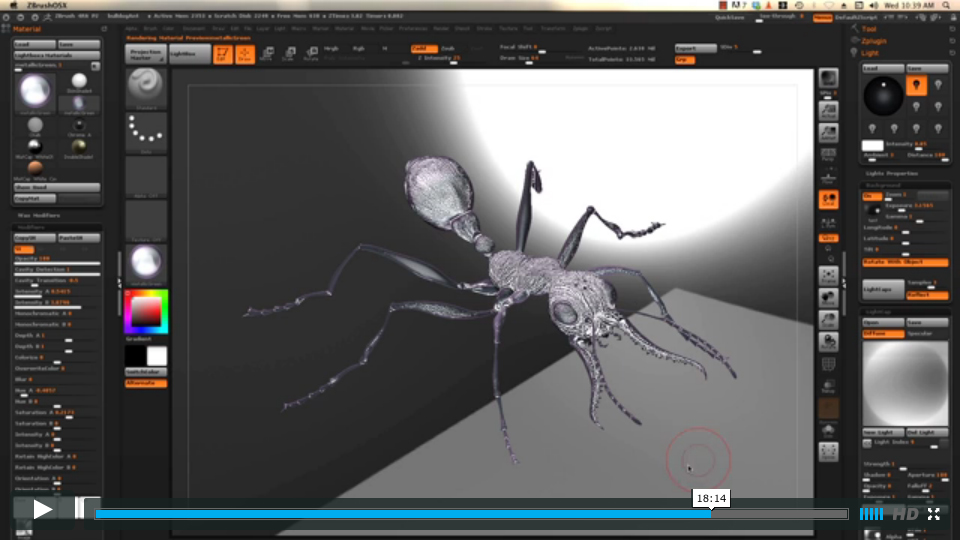Collapse the Light palette header
The width and height of the screenshot is (962, 540).
coord(869,53)
